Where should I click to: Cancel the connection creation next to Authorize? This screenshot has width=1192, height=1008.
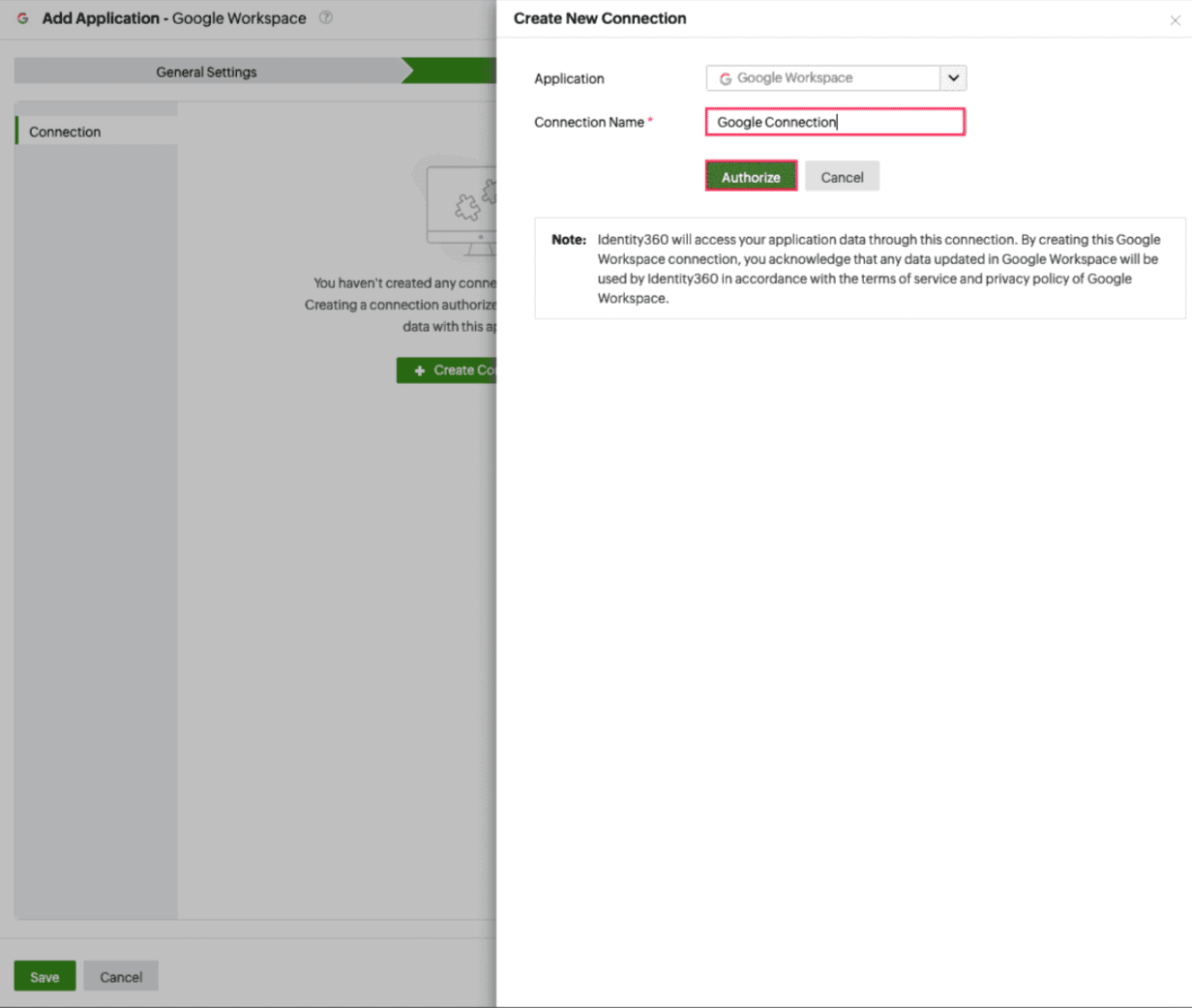[x=842, y=176]
